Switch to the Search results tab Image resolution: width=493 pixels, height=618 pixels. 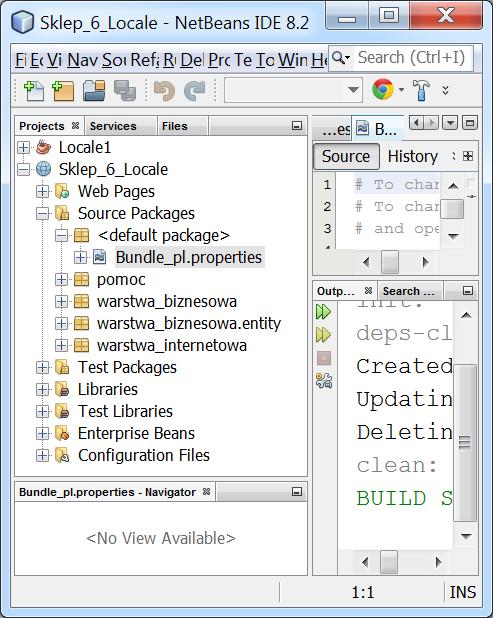409,291
